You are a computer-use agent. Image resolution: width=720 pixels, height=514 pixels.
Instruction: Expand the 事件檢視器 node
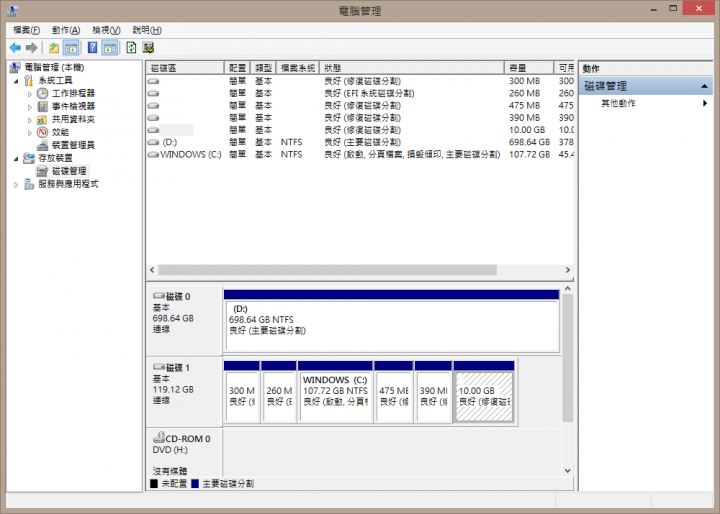coord(29,107)
